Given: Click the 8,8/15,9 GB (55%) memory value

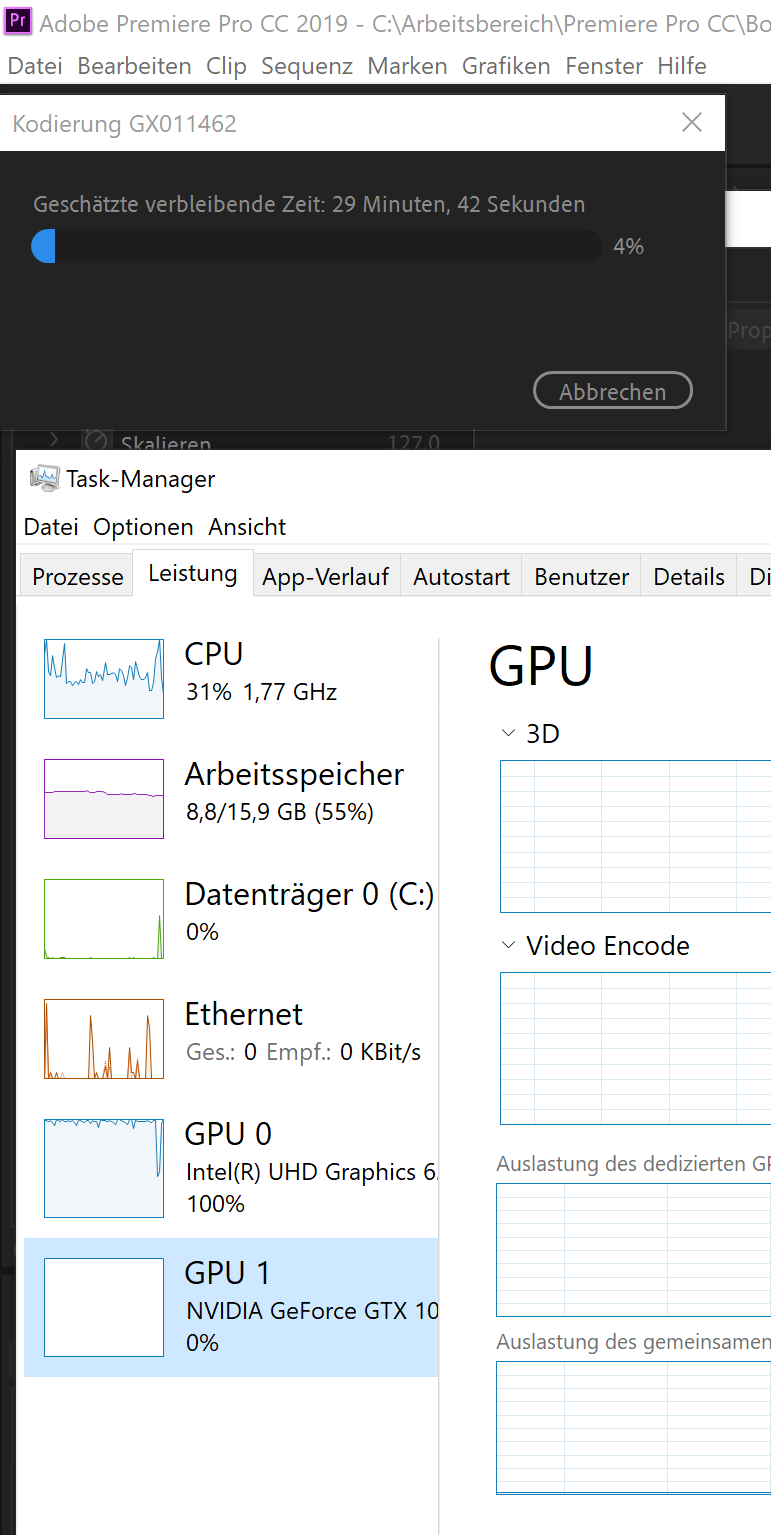Looking at the screenshot, I should click(280, 812).
